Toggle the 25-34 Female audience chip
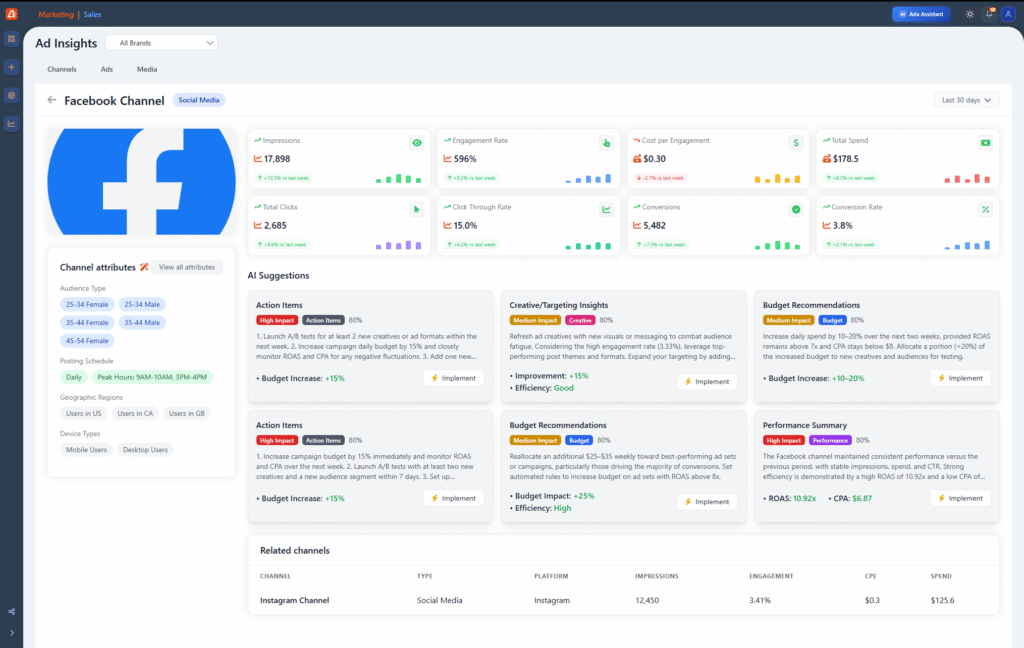 tap(87, 304)
